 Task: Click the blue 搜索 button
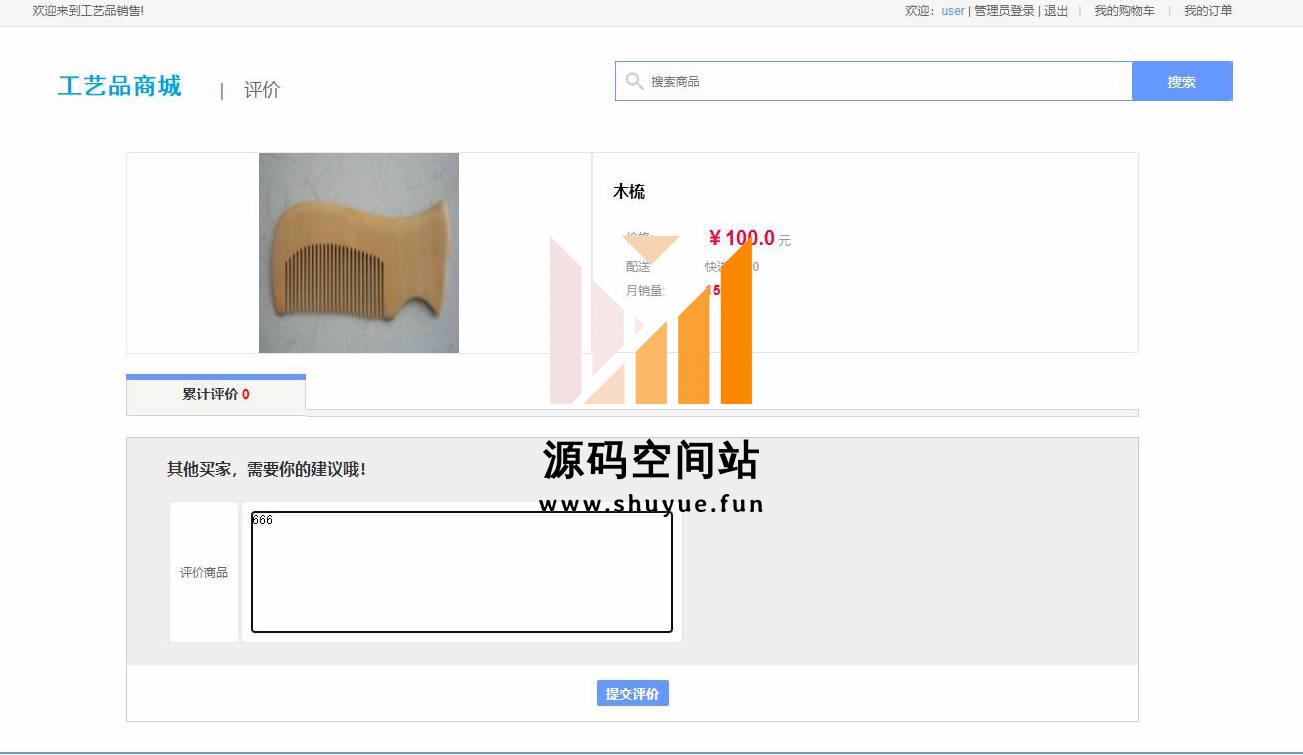(1182, 81)
